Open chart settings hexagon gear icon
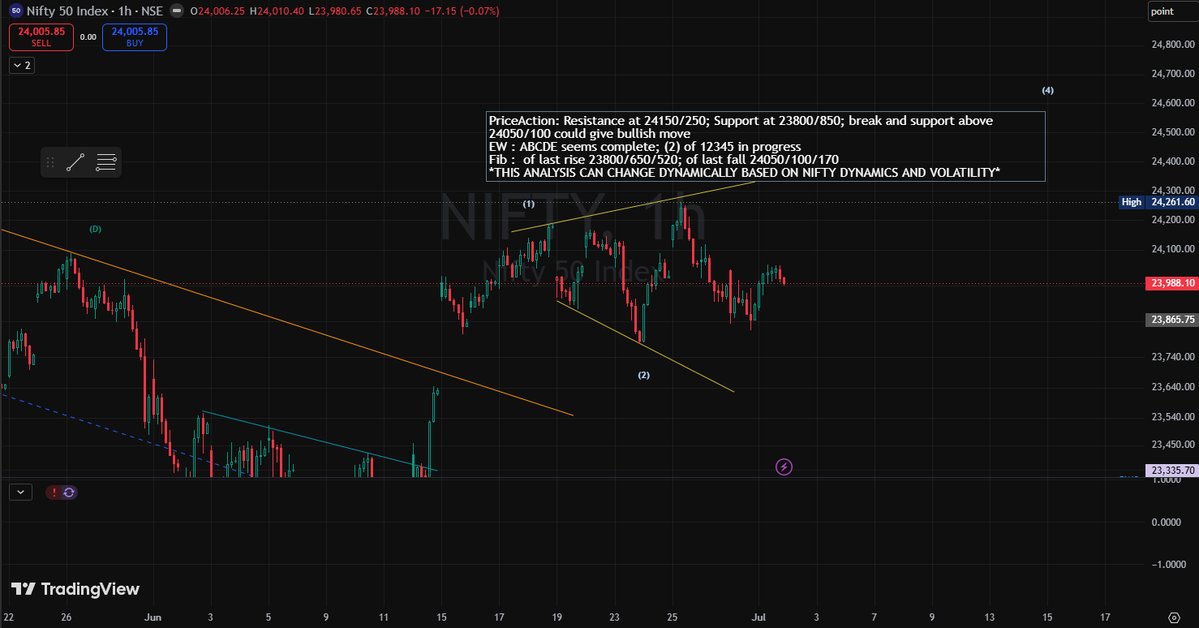Screen dimensions: 1199x628 click(x=1175, y=617)
